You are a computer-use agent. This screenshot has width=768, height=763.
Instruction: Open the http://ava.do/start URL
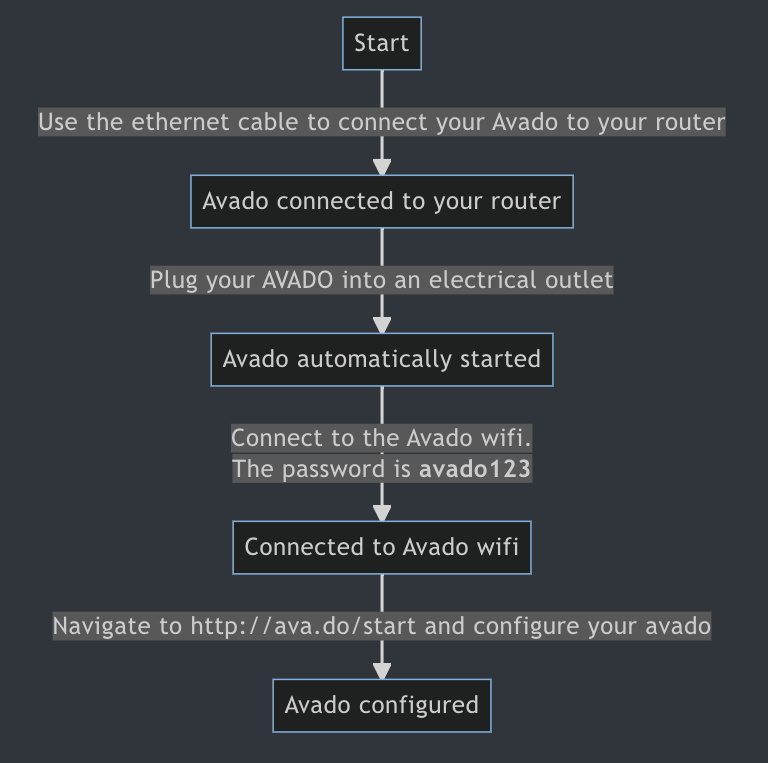click(304, 627)
